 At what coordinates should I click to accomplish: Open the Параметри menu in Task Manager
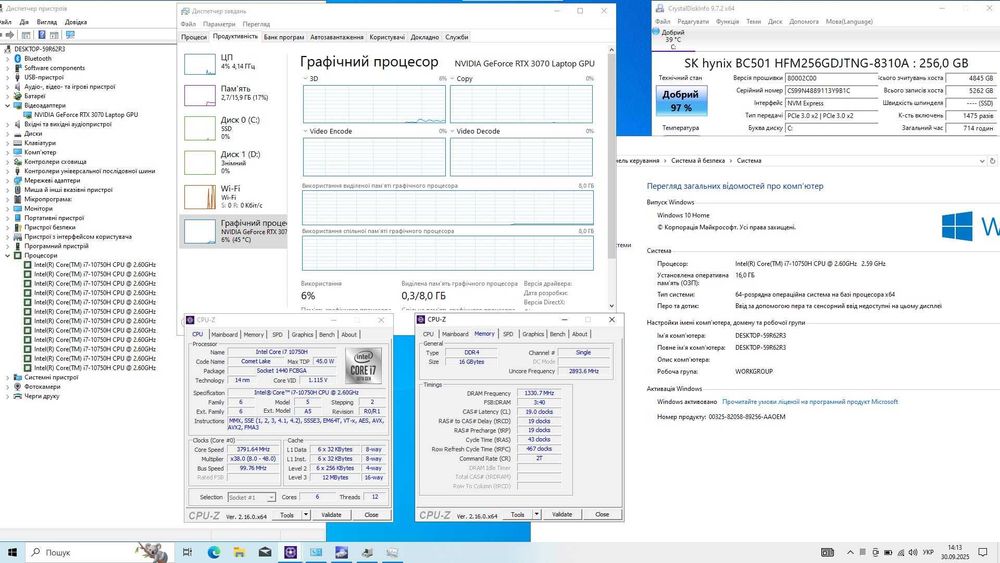click(x=219, y=24)
